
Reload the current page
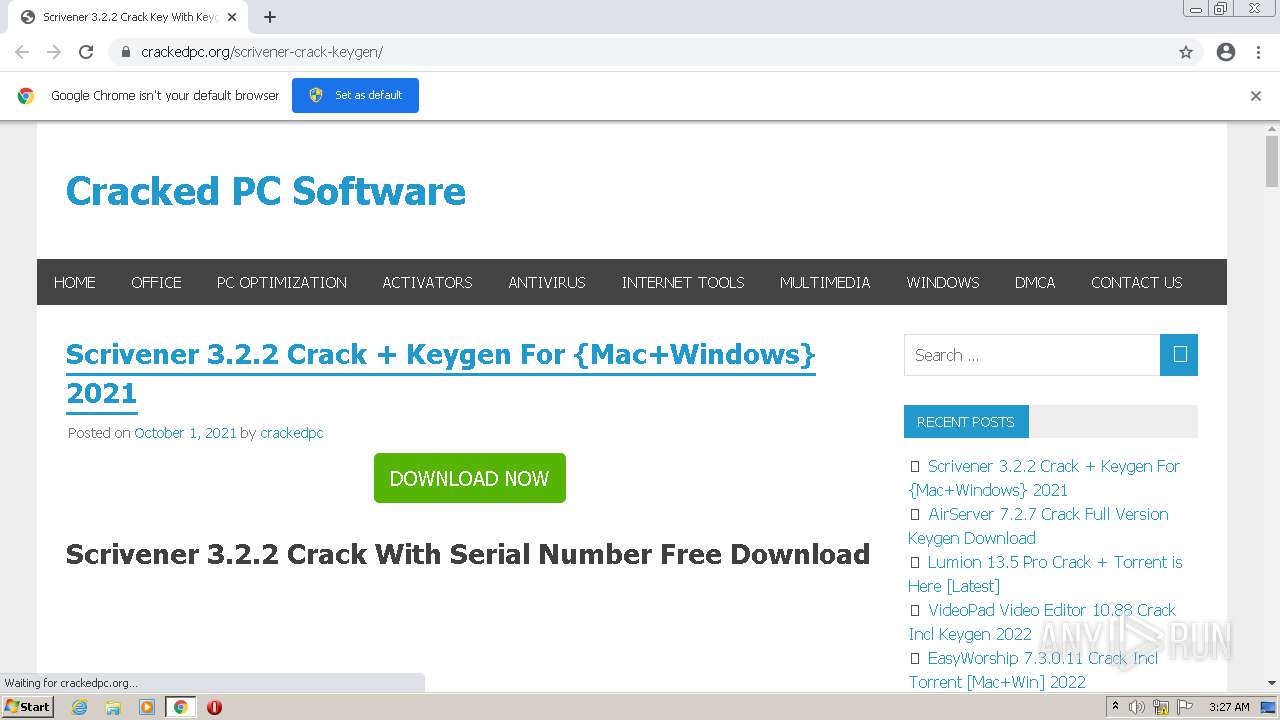point(86,52)
